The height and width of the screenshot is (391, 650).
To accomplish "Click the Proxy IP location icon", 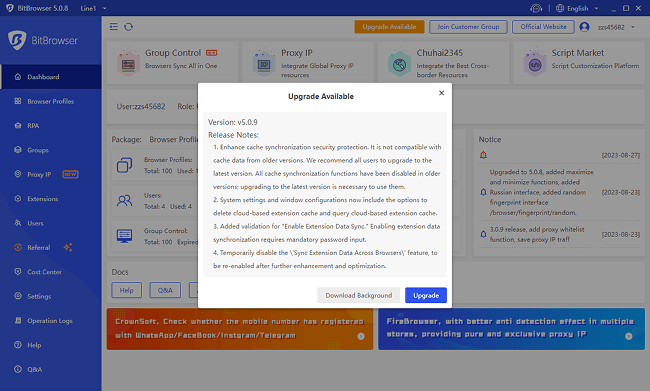I will (x=18, y=174).
